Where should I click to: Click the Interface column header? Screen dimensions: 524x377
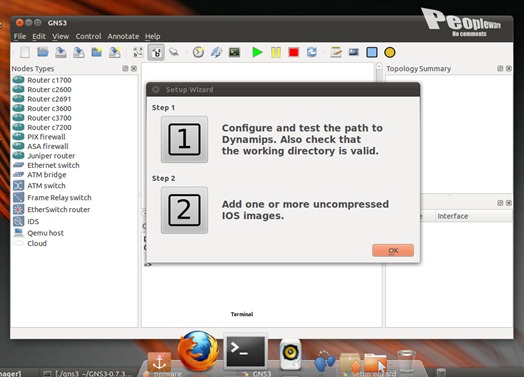pyautogui.click(x=473, y=216)
